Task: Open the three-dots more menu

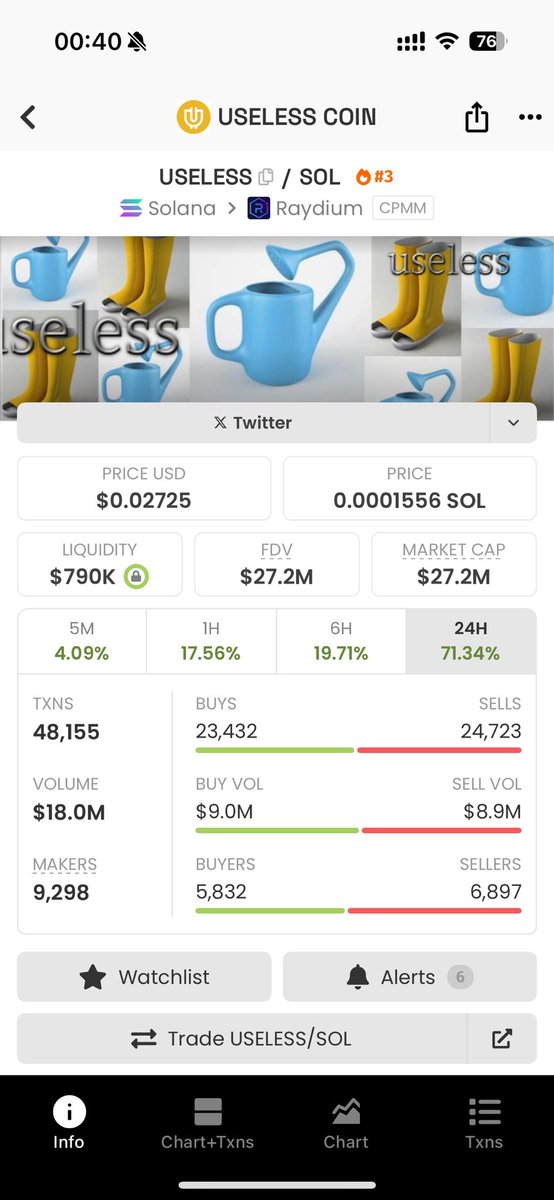Action: (x=530, y=117)
